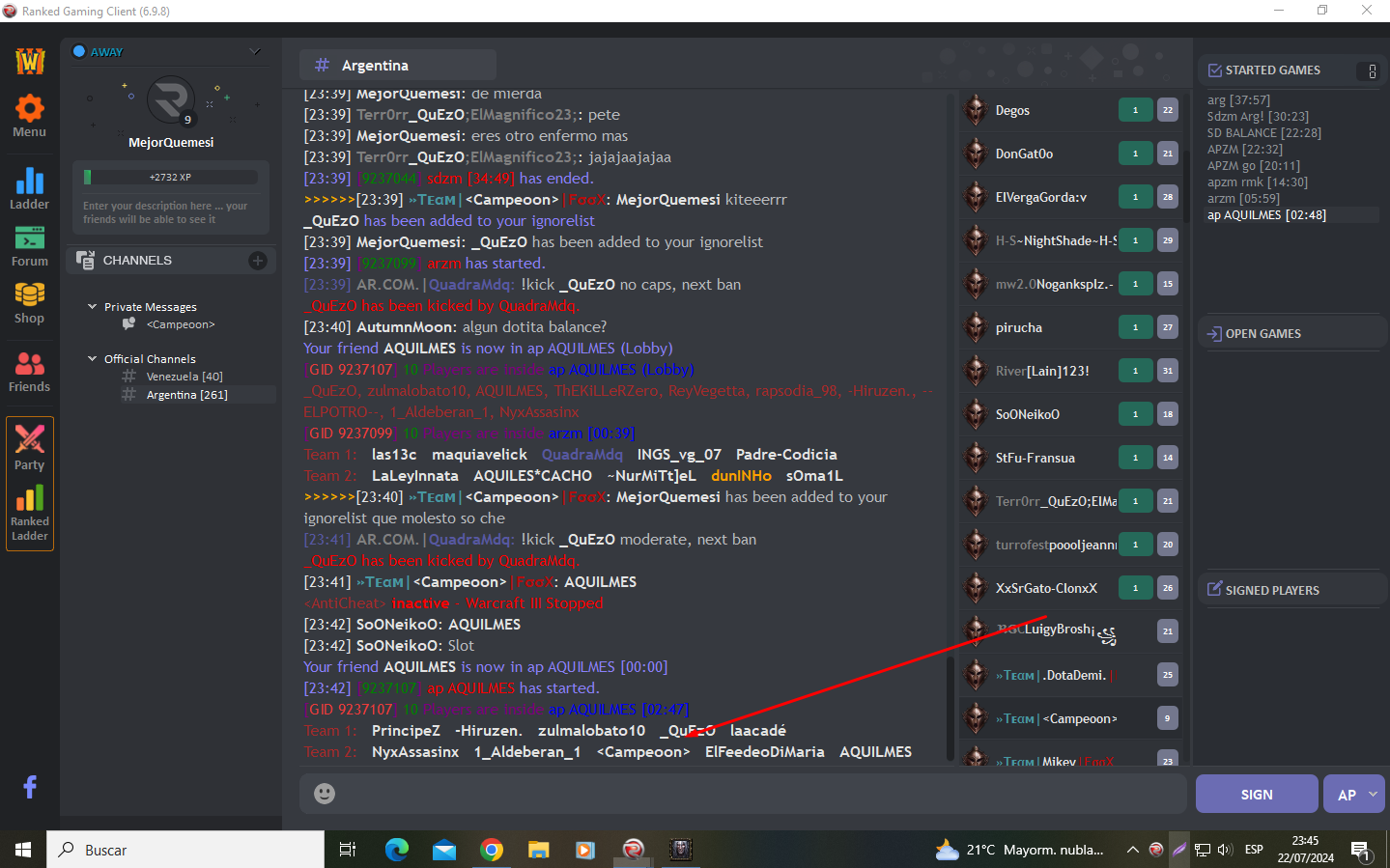Viewport: 1390px width, 868px height.
Task: Collapse the Official Channels group
Action: pyautogui.click(x=93, y=359)
